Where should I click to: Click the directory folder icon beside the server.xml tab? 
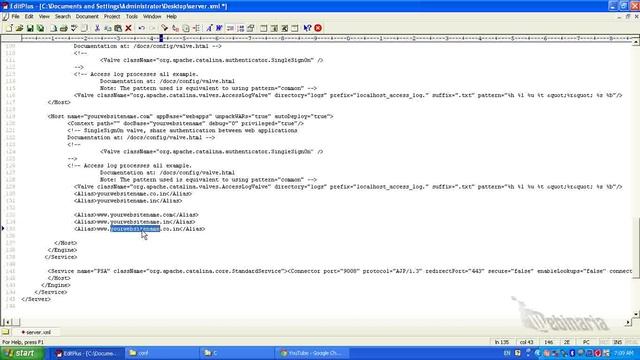click(5, 332)
